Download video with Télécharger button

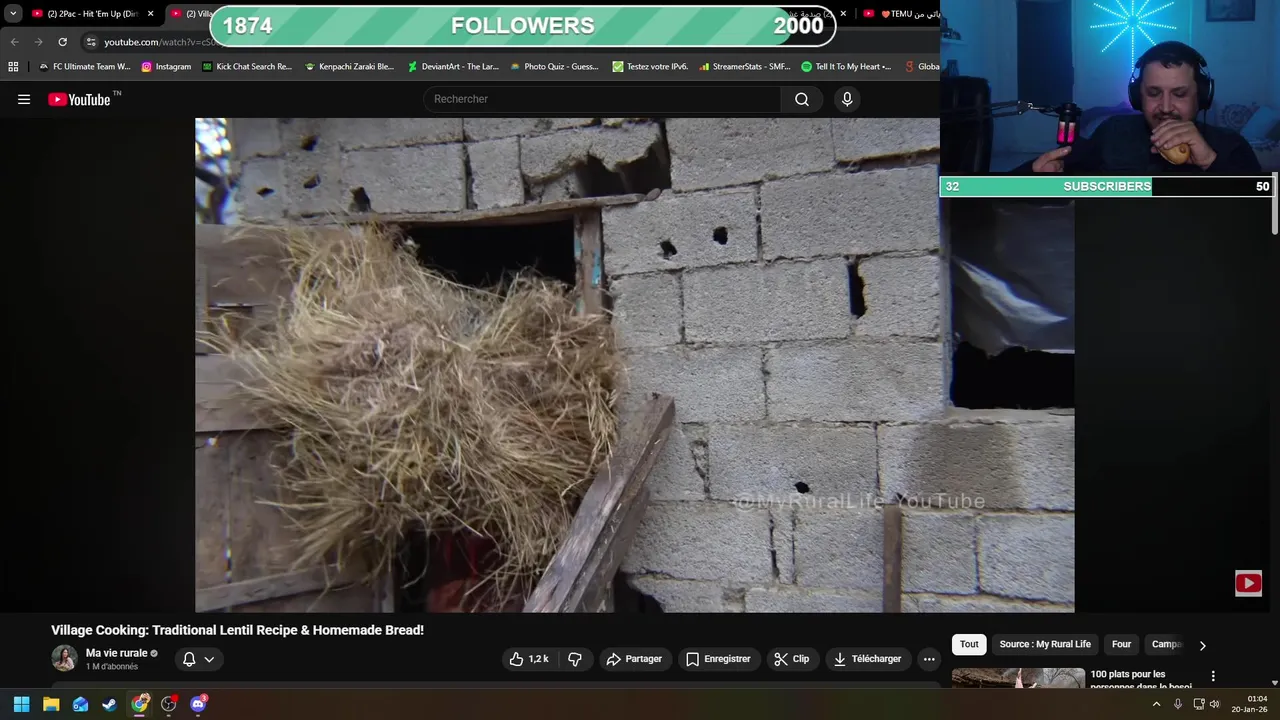867,659
